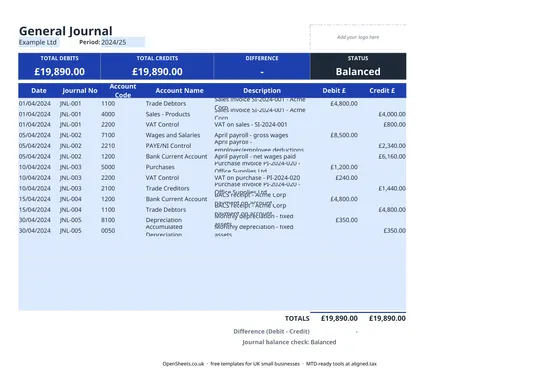Select the Example Ltd company name cell
Viewport: 540px width, 382px height.
tap(39, 42)
